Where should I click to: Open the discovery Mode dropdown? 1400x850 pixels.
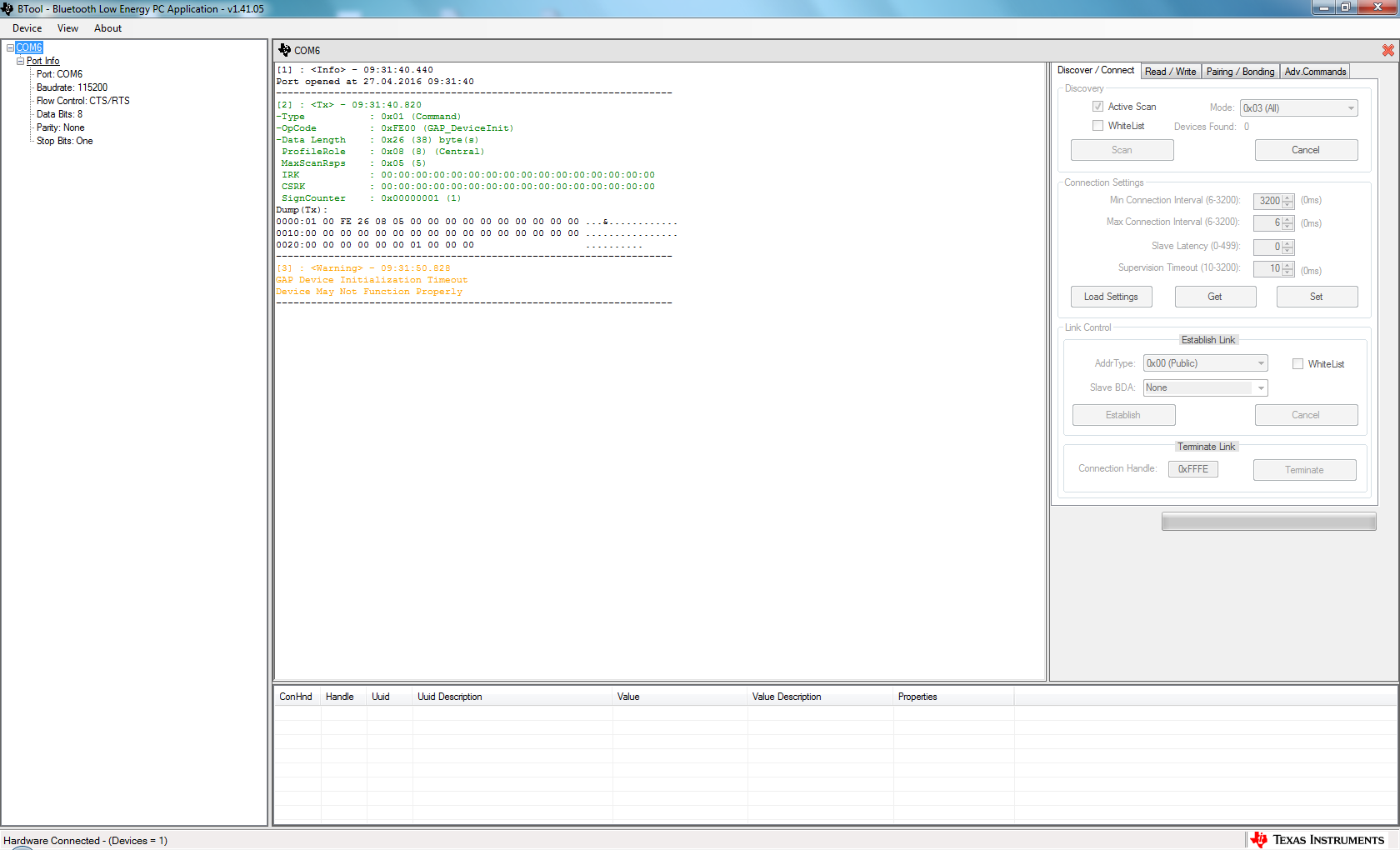tap(1298, 108)
